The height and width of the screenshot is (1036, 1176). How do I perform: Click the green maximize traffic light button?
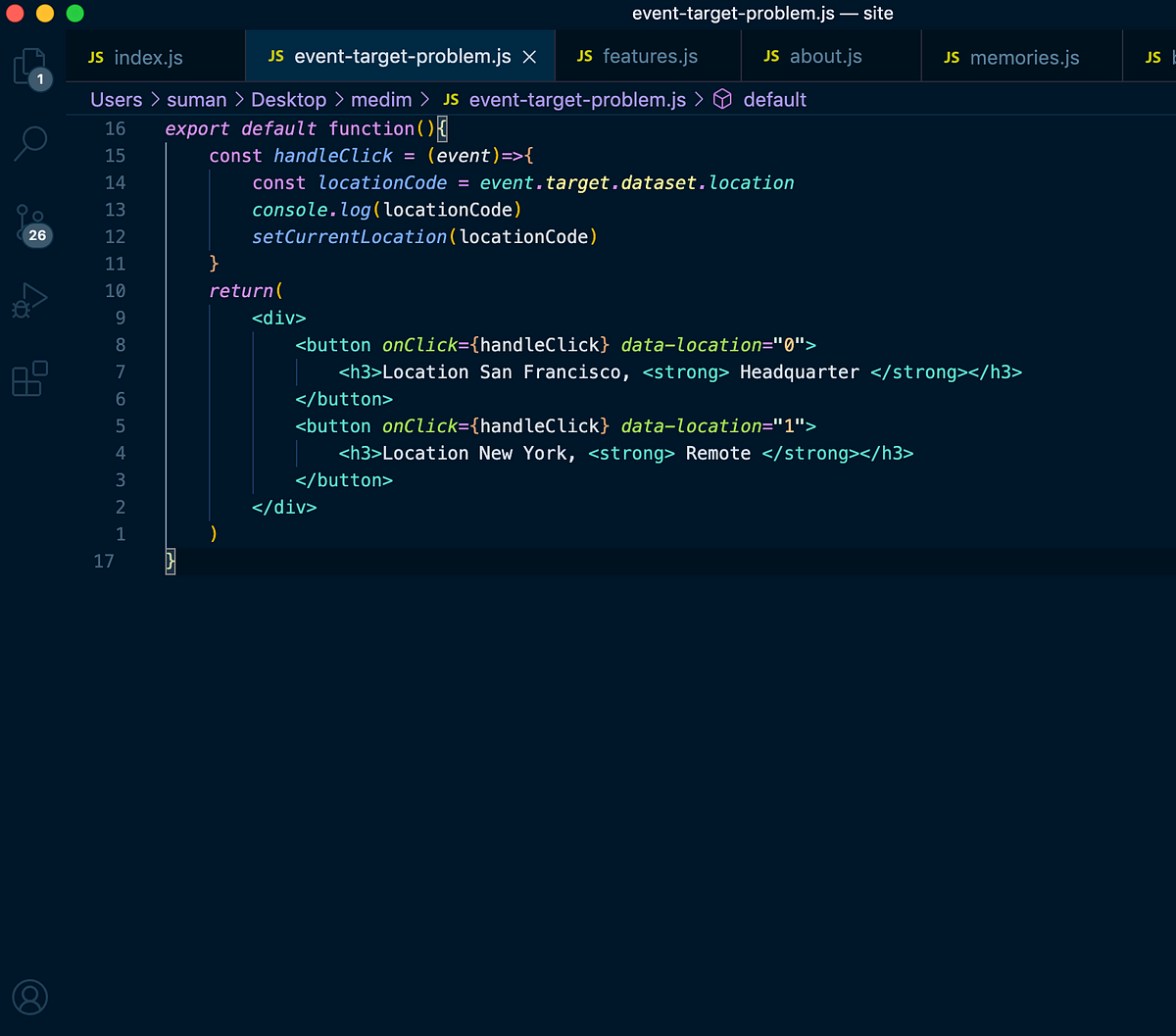(x=73, y=14)
